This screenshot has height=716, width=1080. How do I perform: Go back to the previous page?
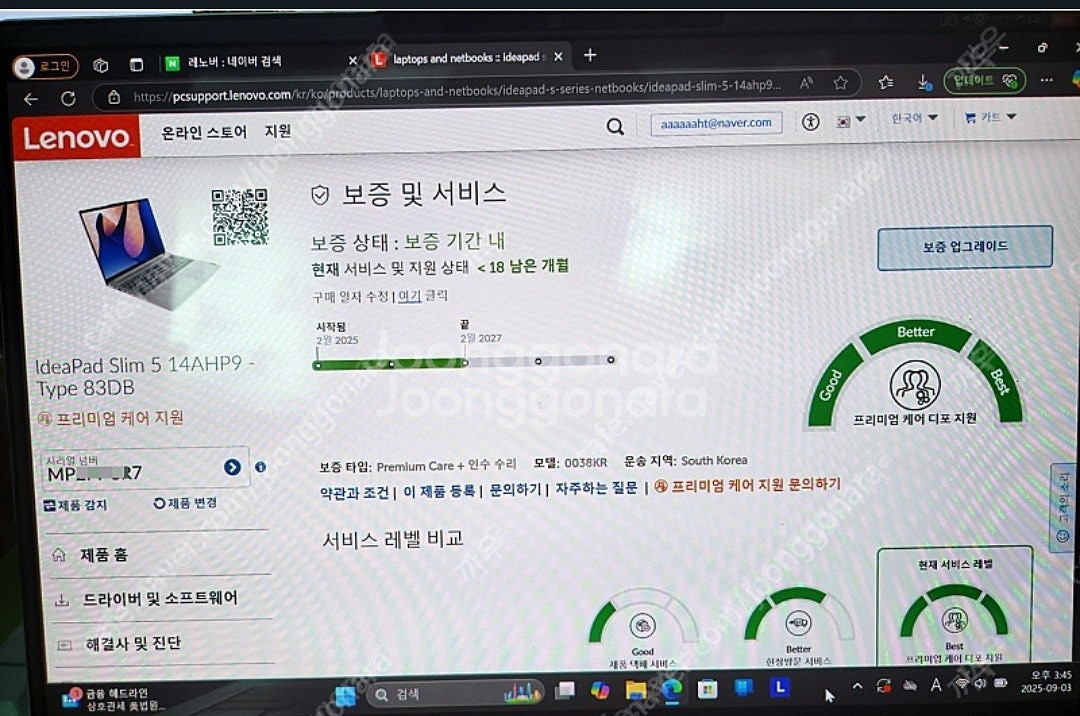pyautogui.click(x=31, y=99)
